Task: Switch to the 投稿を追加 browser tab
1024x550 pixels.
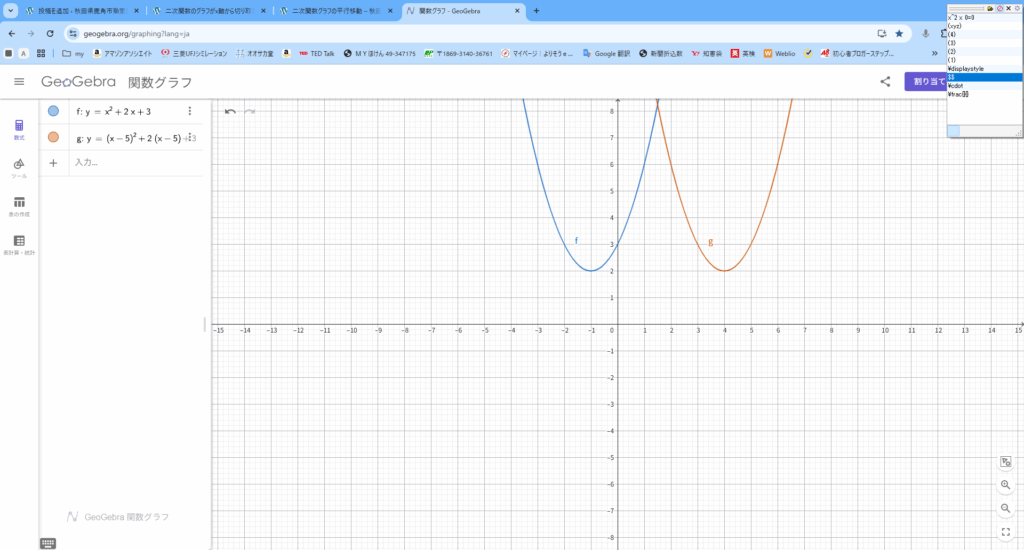Action: (x=80, y=11)
